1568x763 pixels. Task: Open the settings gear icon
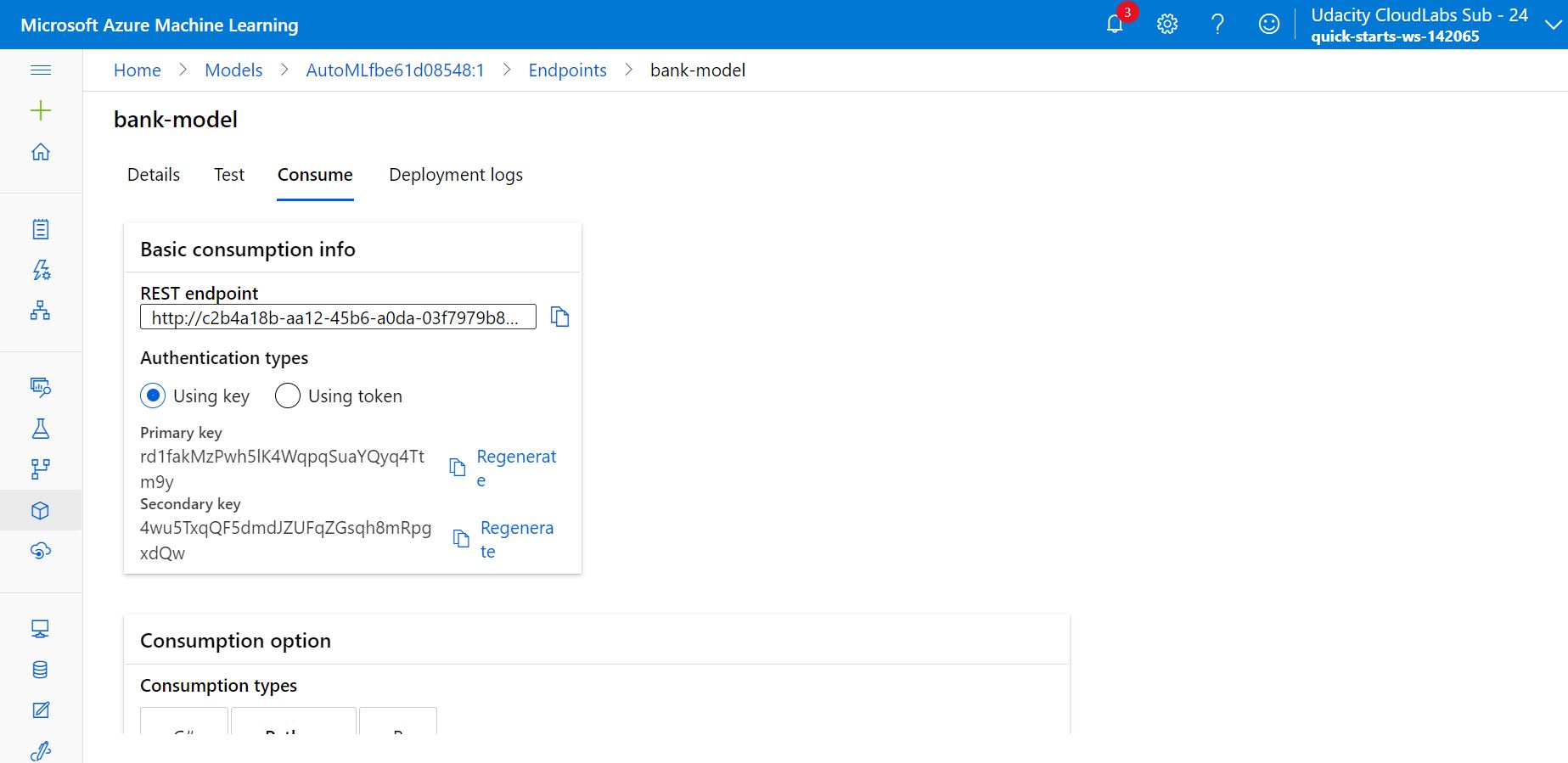click(x=1167, y=24)
